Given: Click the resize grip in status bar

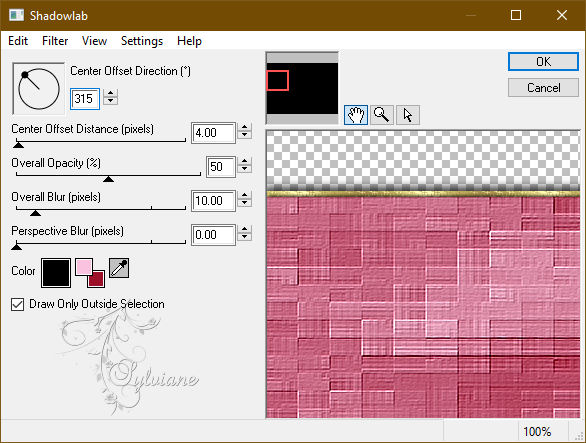Looking at the screenshot, I should pos(579,435).
